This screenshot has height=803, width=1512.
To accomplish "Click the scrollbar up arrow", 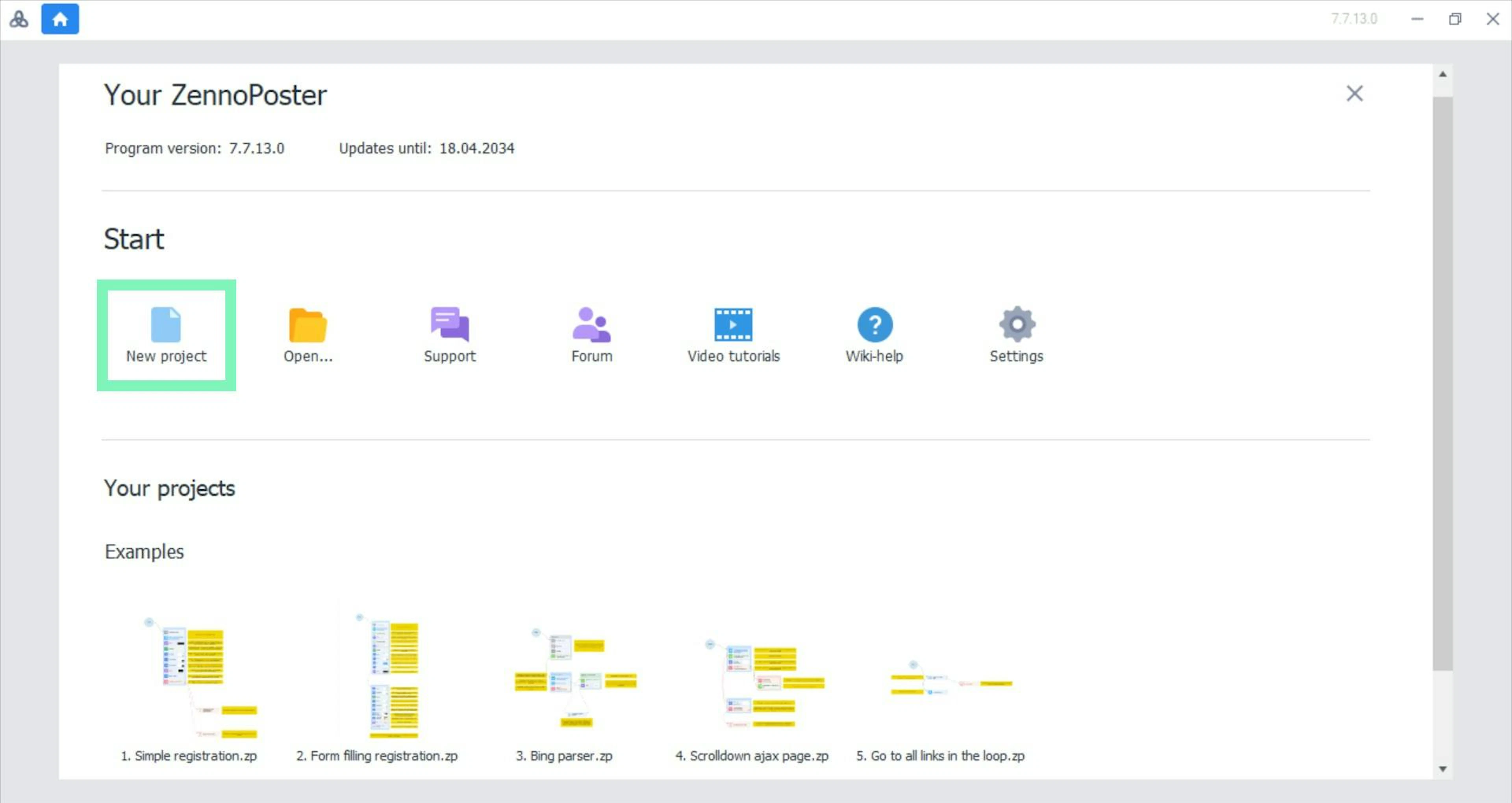I will (x=1442, y=74).
